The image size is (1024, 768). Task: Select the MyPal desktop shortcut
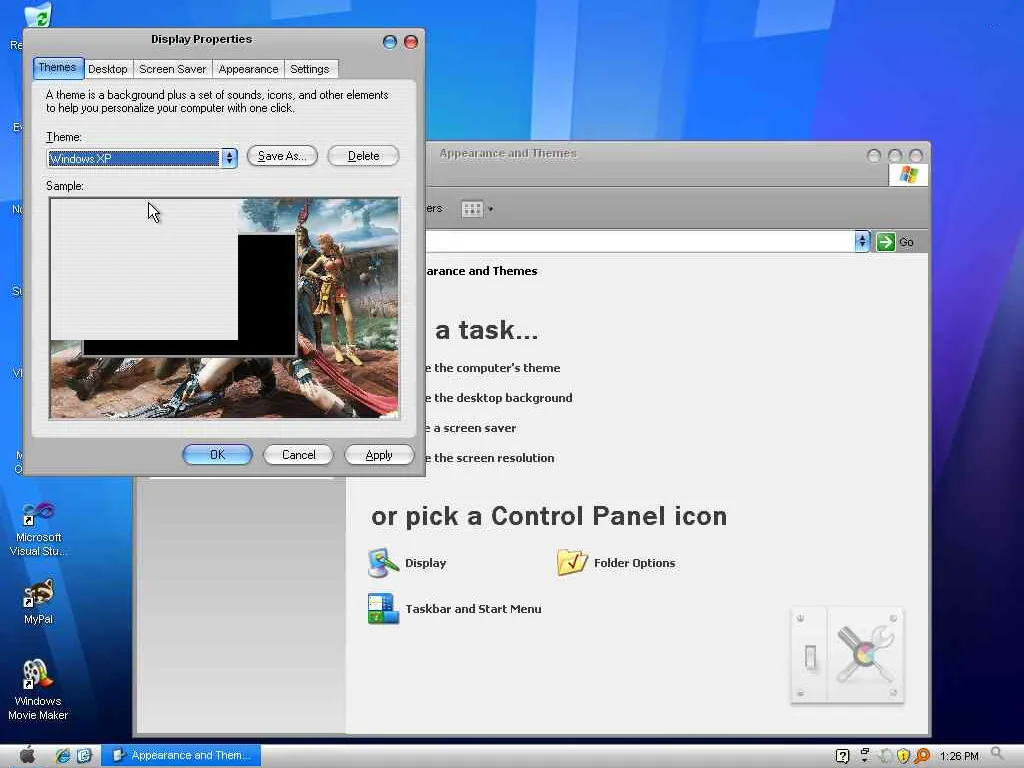pyautogui.click(x=38, y=602)
